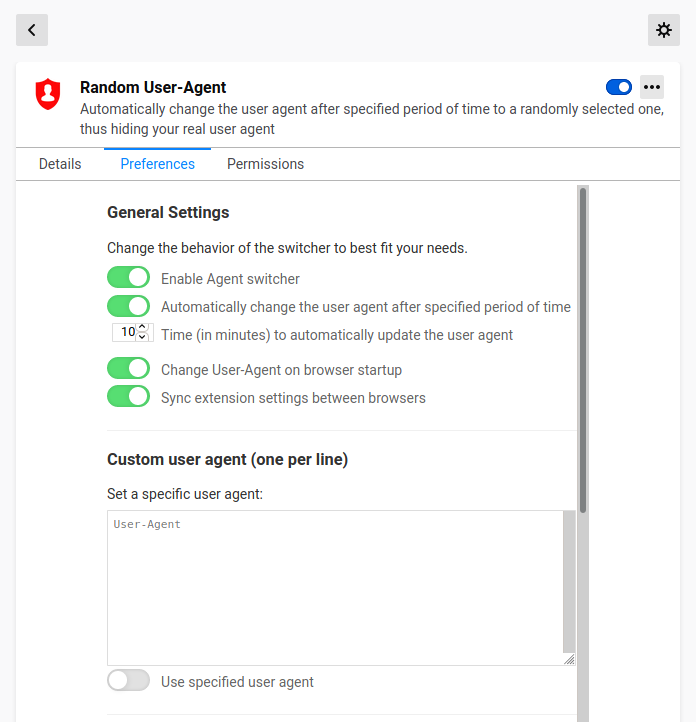Toggle automatic user agent change by time
Image resolution: width=696 pixels, height=722 pixels.
128,306
